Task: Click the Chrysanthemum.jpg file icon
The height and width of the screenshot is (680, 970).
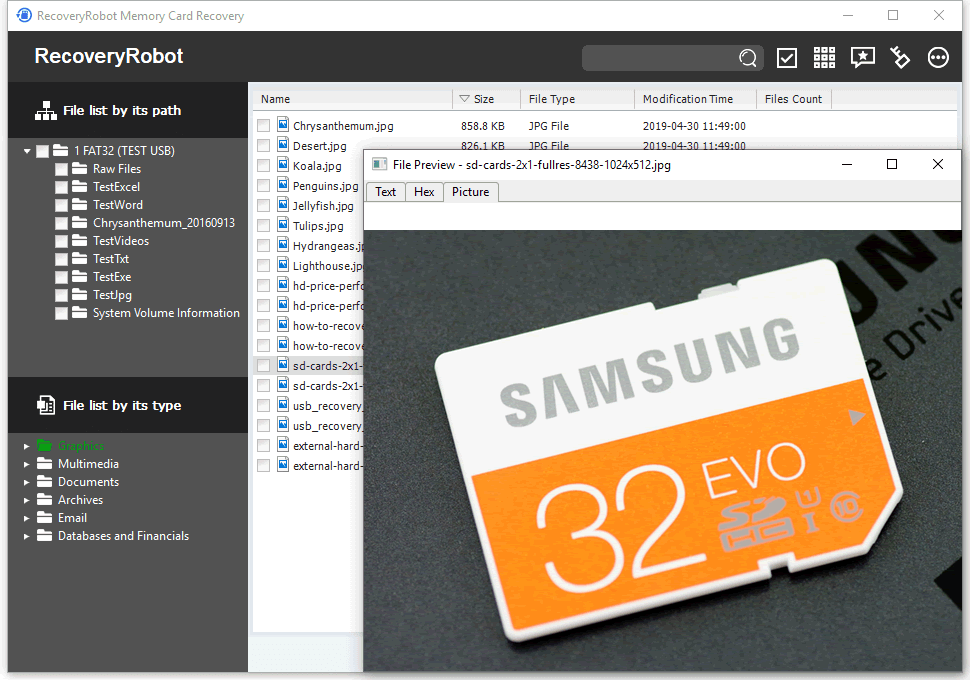Action: tap(283, 124)
